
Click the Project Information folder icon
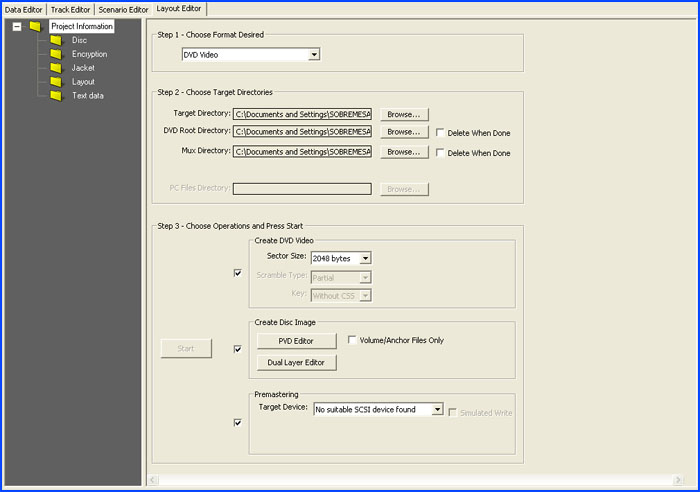pos(35,26)
